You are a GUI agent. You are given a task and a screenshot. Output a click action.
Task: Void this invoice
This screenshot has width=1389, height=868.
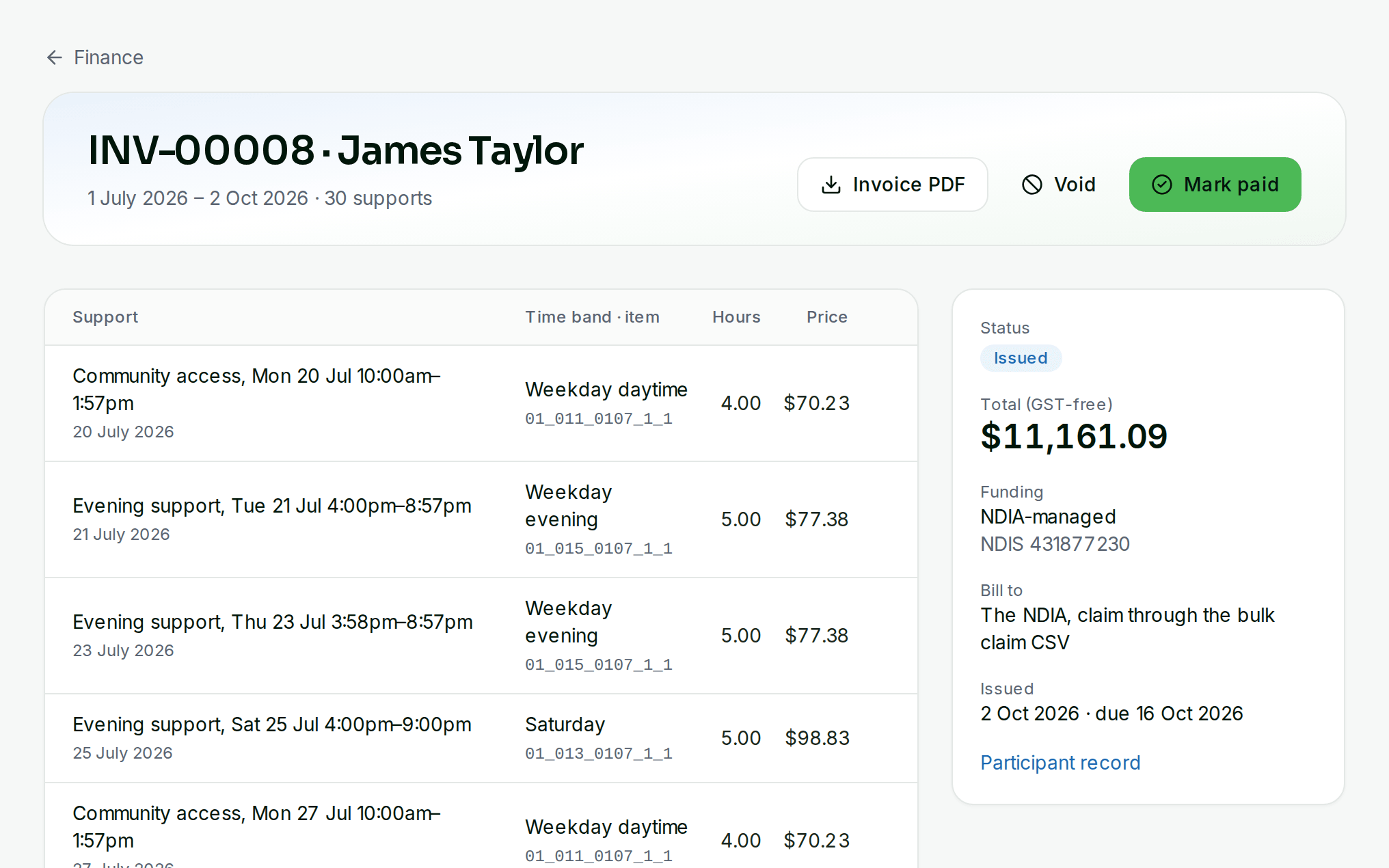[1058, 185]
